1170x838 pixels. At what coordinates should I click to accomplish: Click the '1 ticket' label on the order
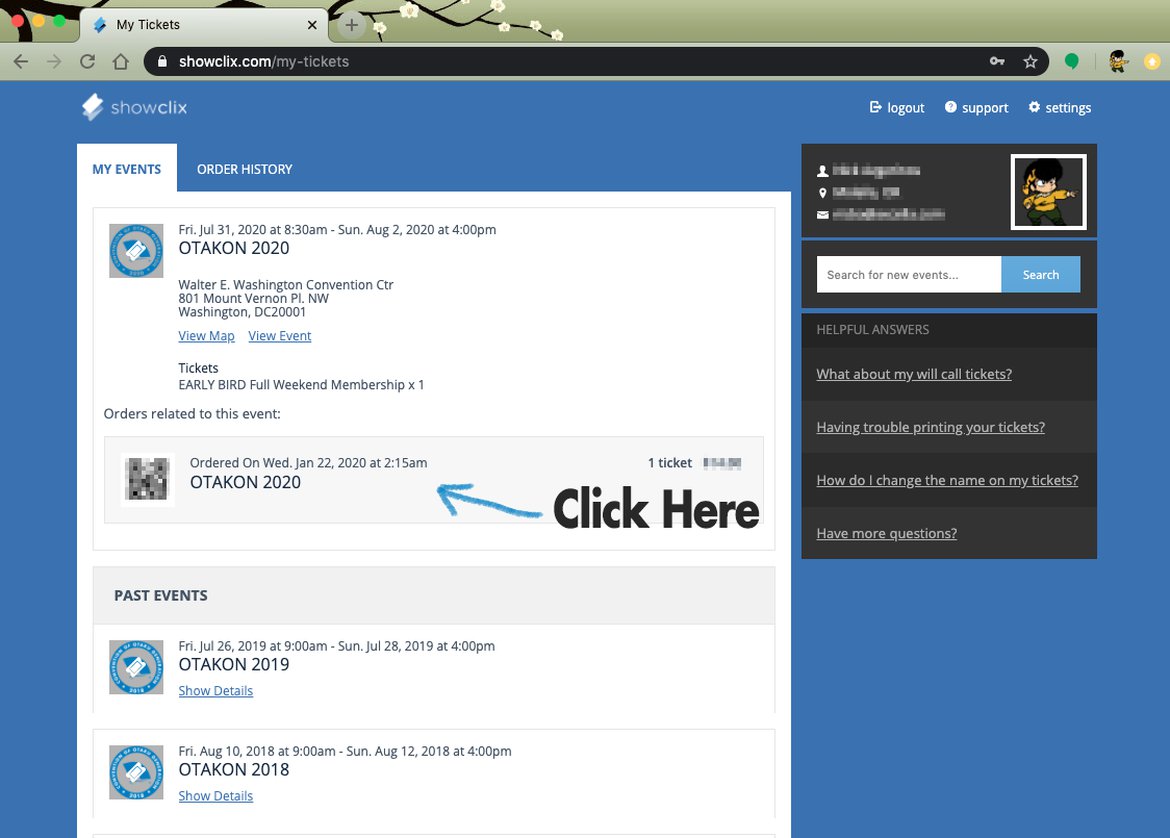click(x=669, y=463)
